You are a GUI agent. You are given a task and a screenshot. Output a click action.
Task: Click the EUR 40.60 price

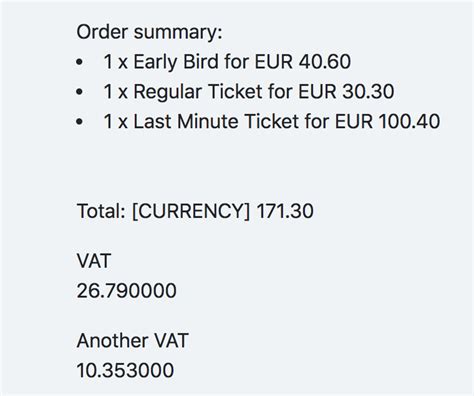tap(303, 62)
